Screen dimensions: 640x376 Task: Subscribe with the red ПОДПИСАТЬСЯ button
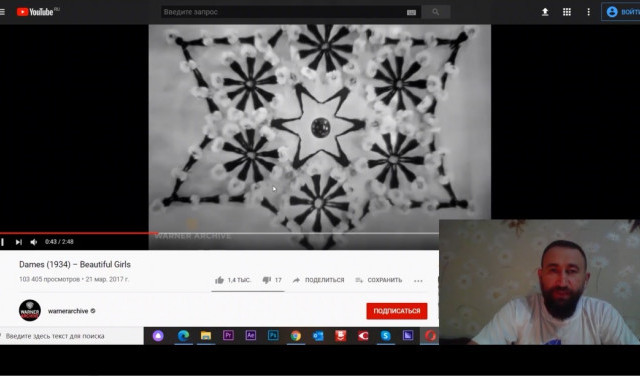[x=397, y=311]
